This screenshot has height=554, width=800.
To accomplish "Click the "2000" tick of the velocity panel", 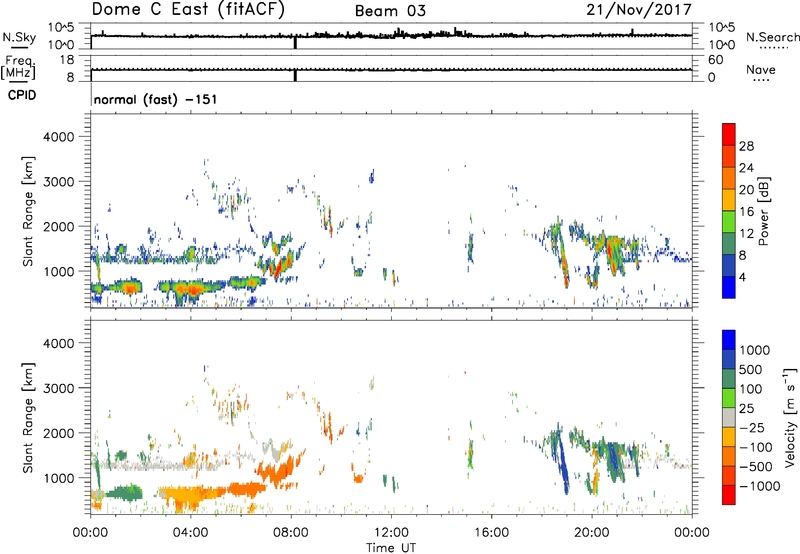I will [59, 433].
